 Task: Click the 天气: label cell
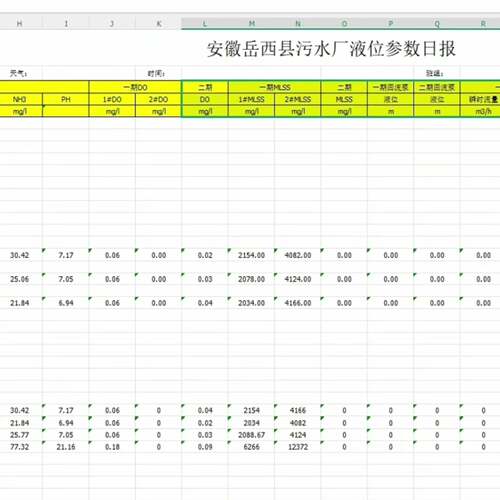19,73
